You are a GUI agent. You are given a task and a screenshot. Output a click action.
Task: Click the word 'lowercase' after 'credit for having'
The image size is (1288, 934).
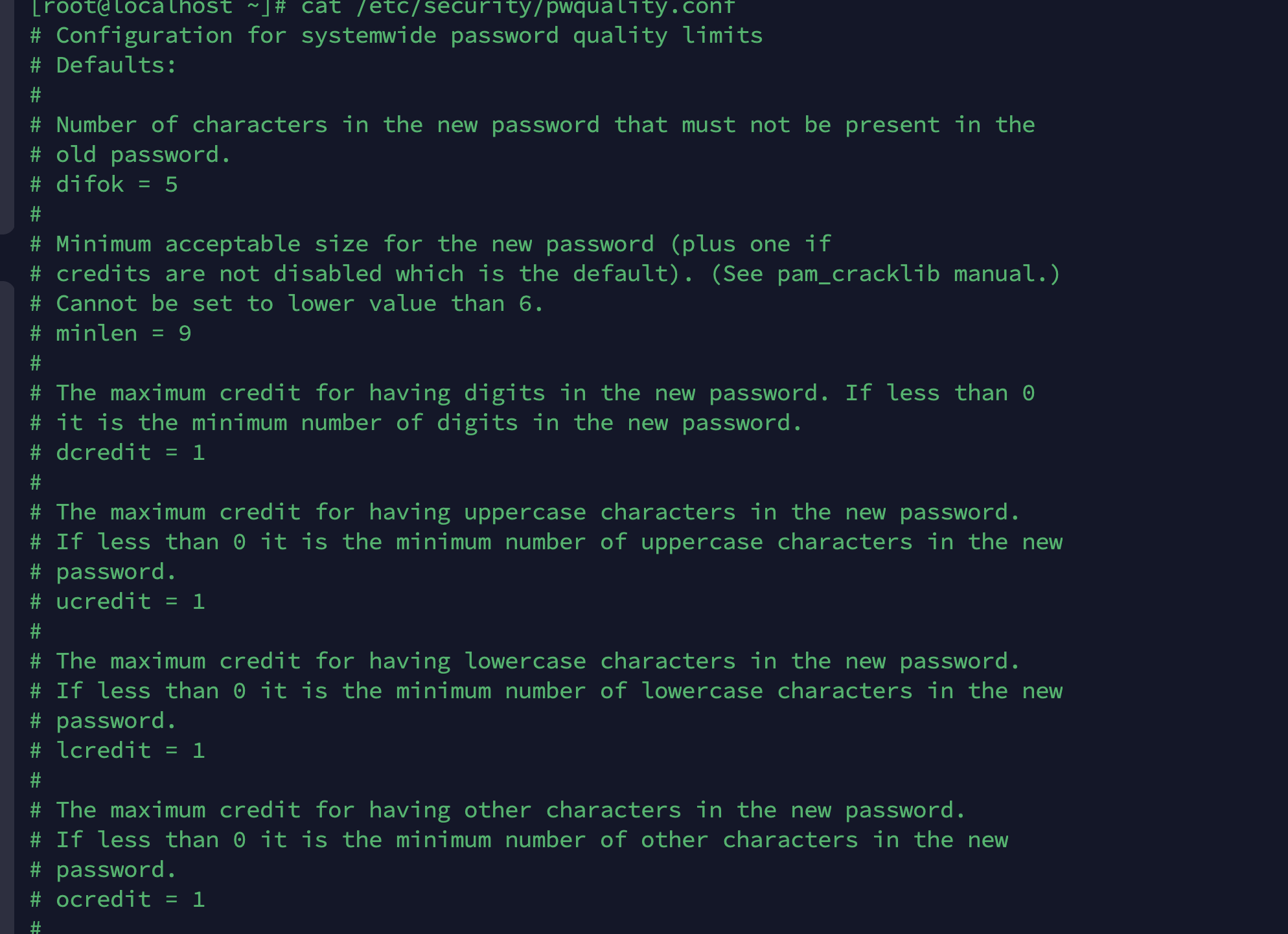tap(525, 661)
